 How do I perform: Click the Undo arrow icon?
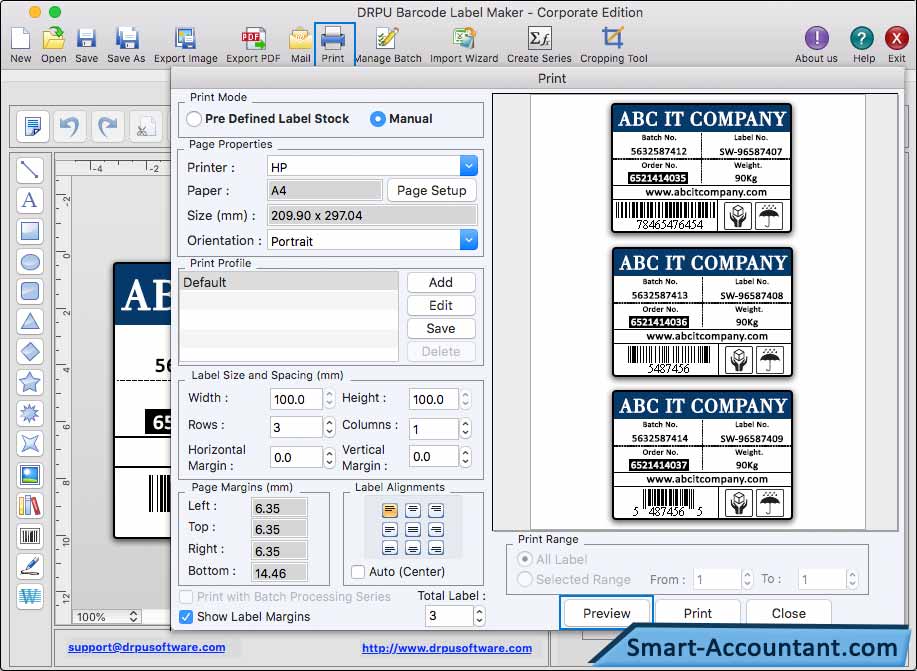(x=70, y=126)
